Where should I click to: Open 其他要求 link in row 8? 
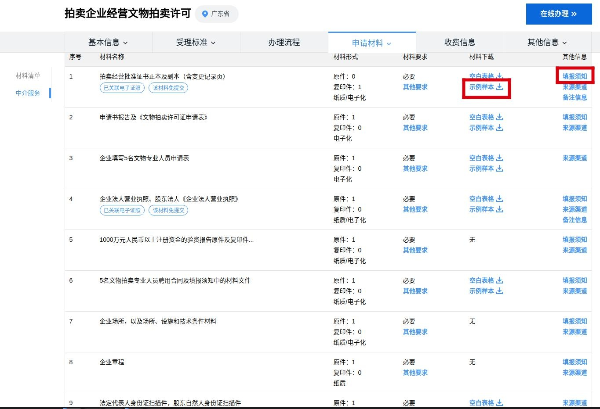pyautogui.click(x=415, y=373)
